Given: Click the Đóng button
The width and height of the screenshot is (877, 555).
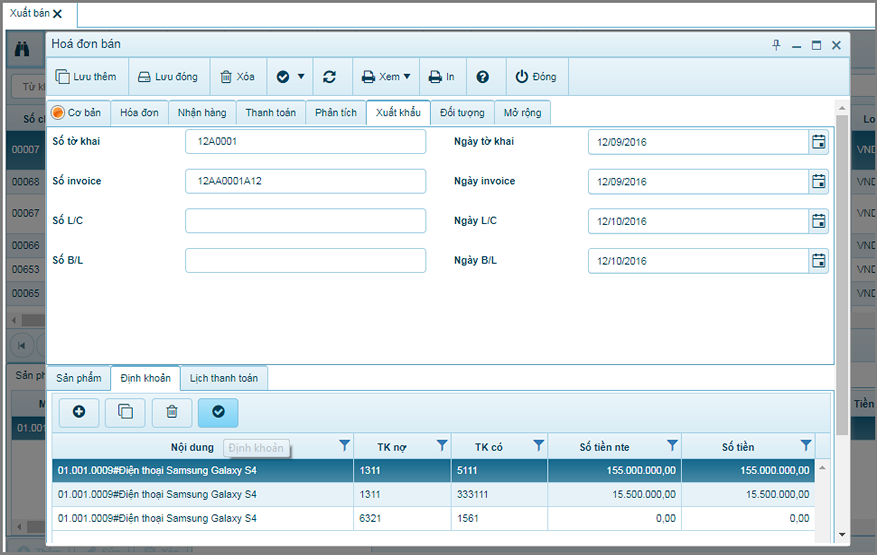Looking at the screenshot, I should 536,77.
